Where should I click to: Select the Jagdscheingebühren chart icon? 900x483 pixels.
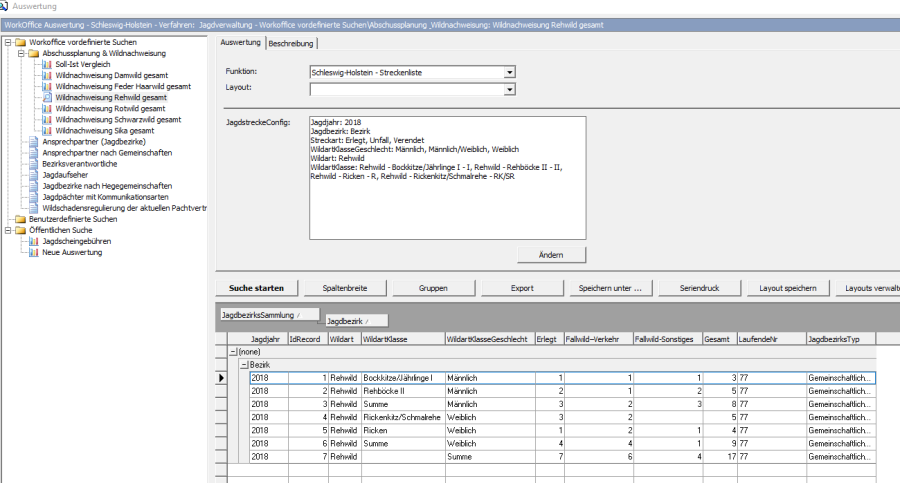coord(34,241)
